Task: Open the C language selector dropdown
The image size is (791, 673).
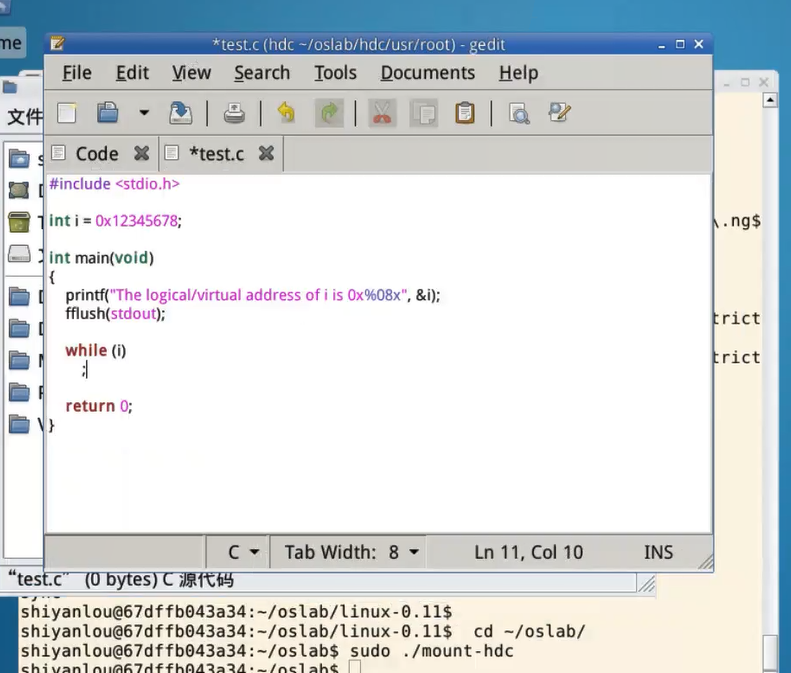Action: coord(243,552)
